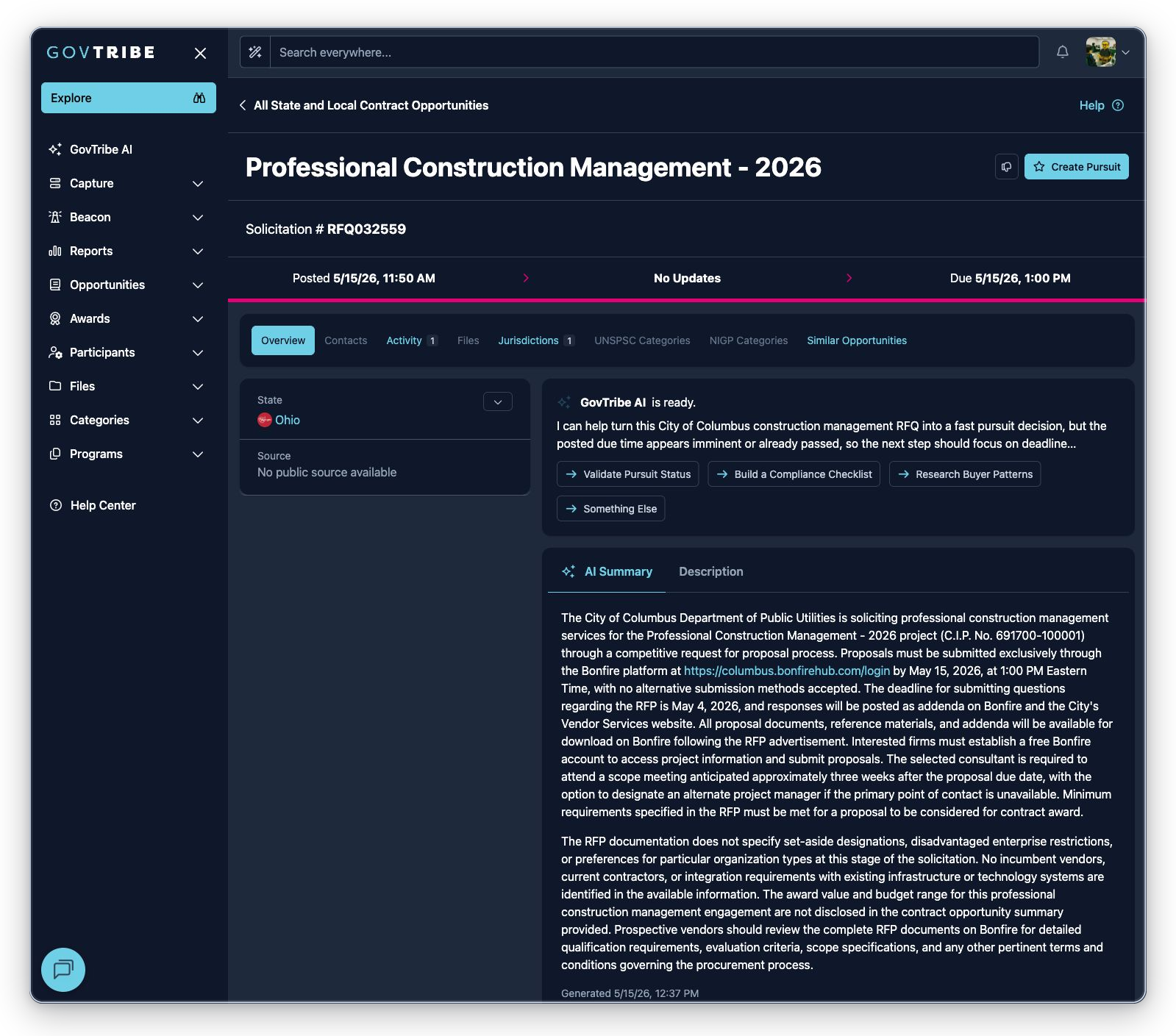This screenshot has width=1176, height=1036.
Task: Click the Awards ribbon icon
Action: 55,318
